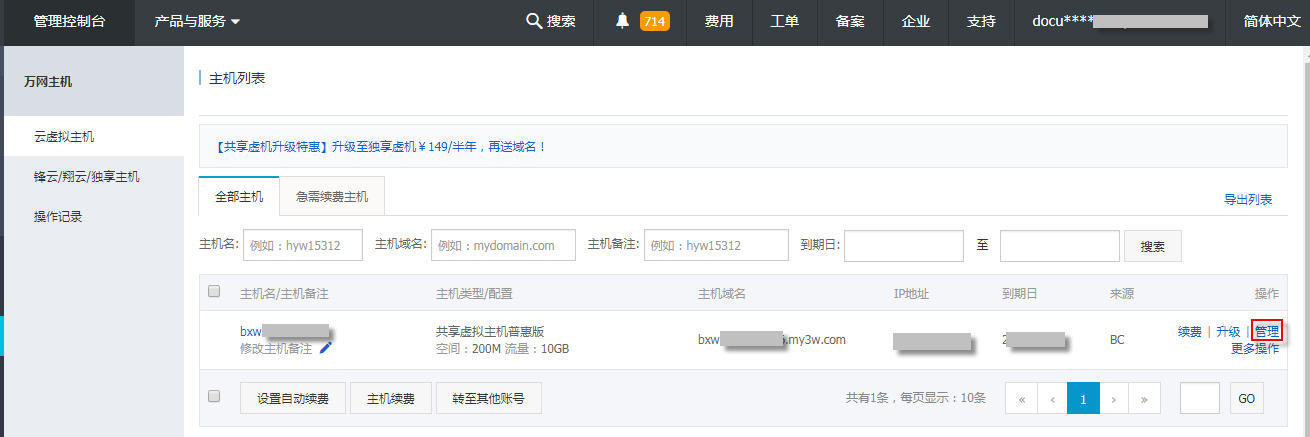Click 导出列表 link
Viewport: 1310px width, 437px height.
pyautogui.click(x=1247, y=199)
